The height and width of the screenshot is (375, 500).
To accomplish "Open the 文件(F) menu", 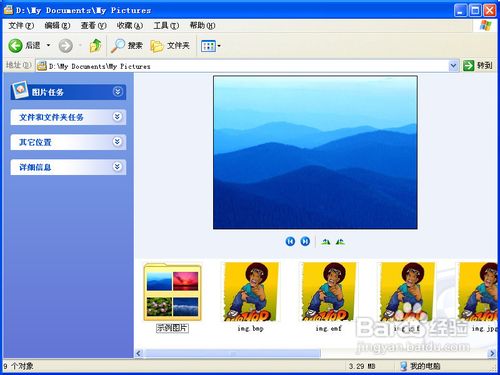I will 21,25.
